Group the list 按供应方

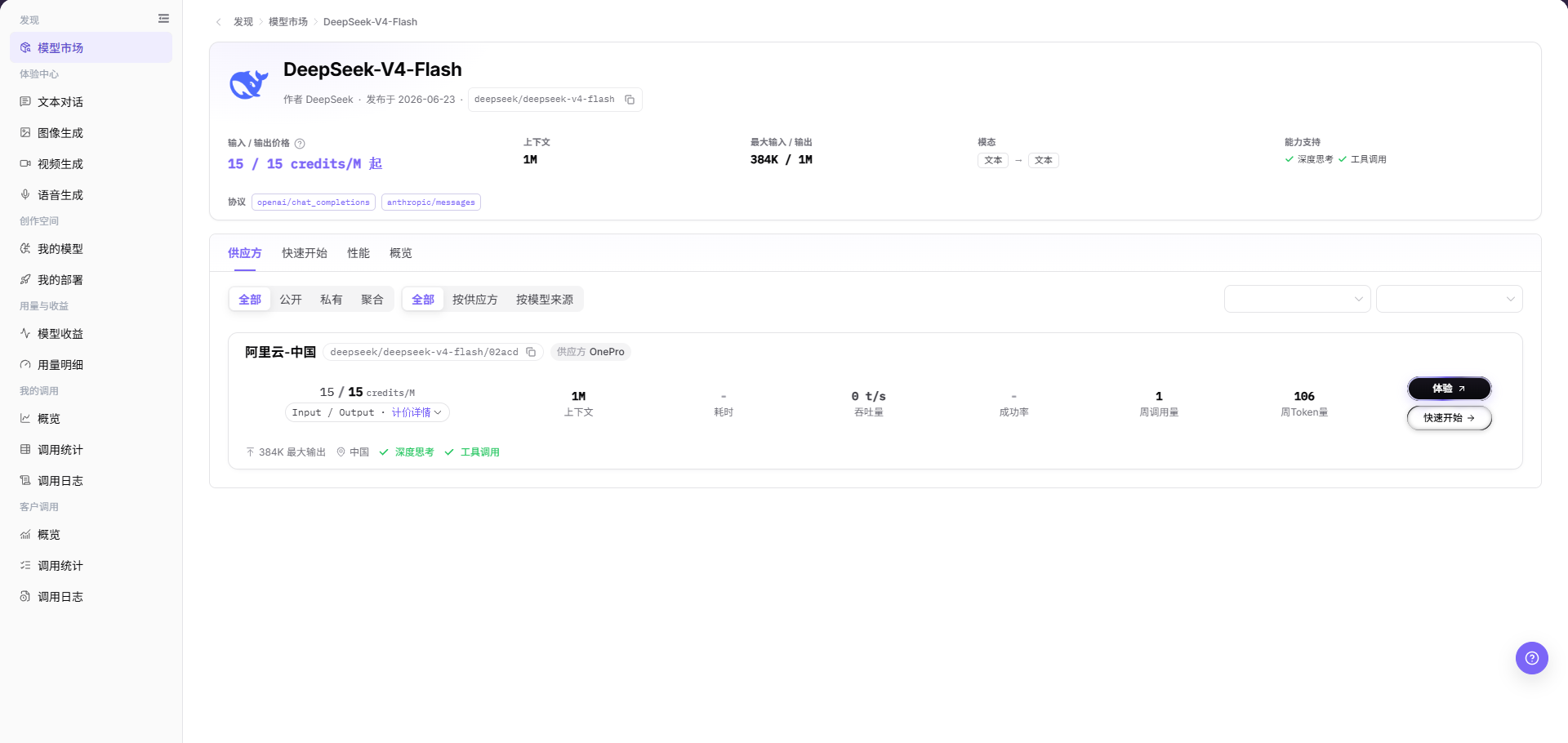[x=475, y=300]
